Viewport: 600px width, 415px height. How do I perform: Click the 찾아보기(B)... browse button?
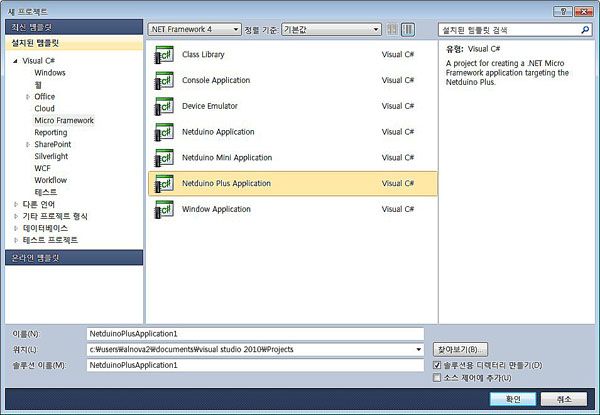[460, 349]
